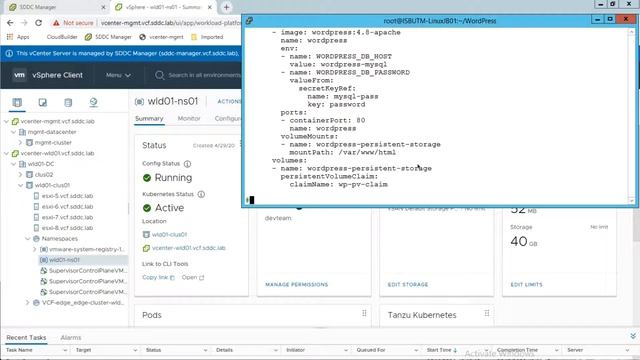Image resolution: width=640 pixels, height=360 pixels.
Task: Click MANAGE PERMISSIONS
Action: coord(297,284)
